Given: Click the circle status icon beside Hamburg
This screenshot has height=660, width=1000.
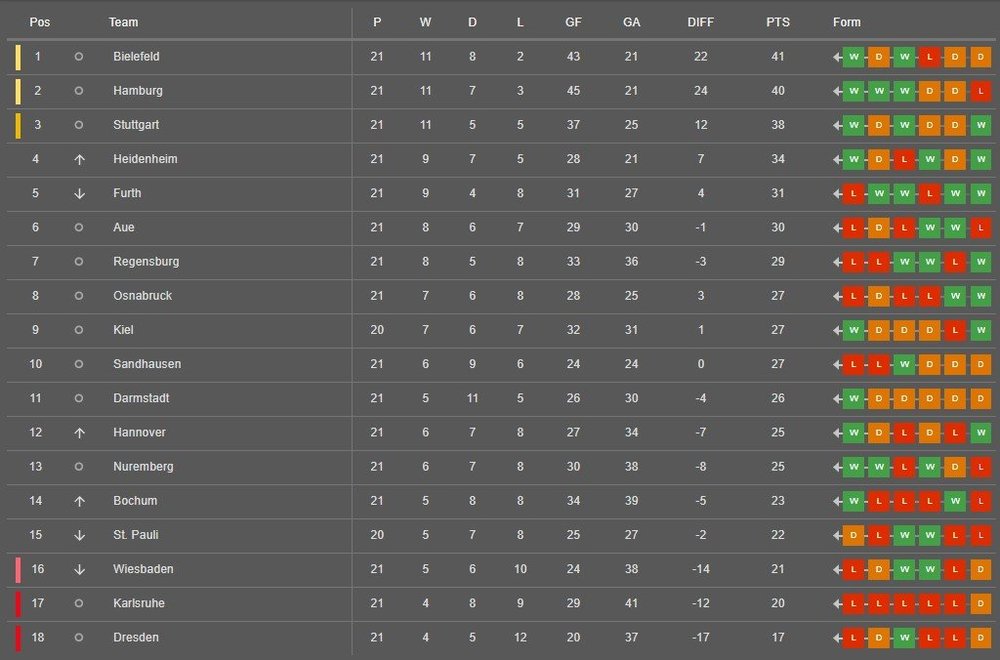Looking at the screenshot, I should pyautogui.click(x=78, y=91).
